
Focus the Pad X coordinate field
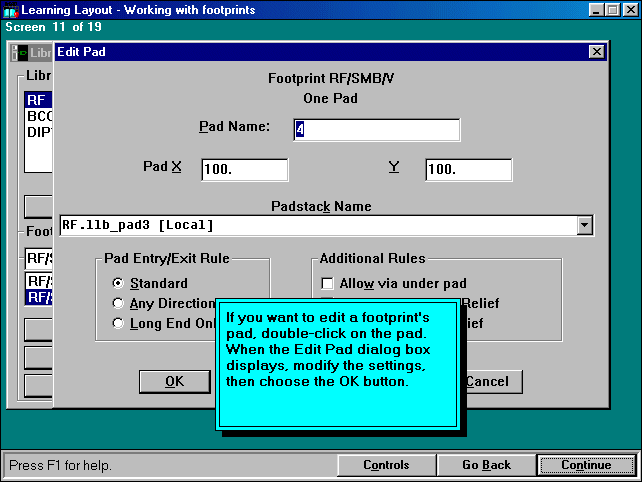(x=244, y=170)
